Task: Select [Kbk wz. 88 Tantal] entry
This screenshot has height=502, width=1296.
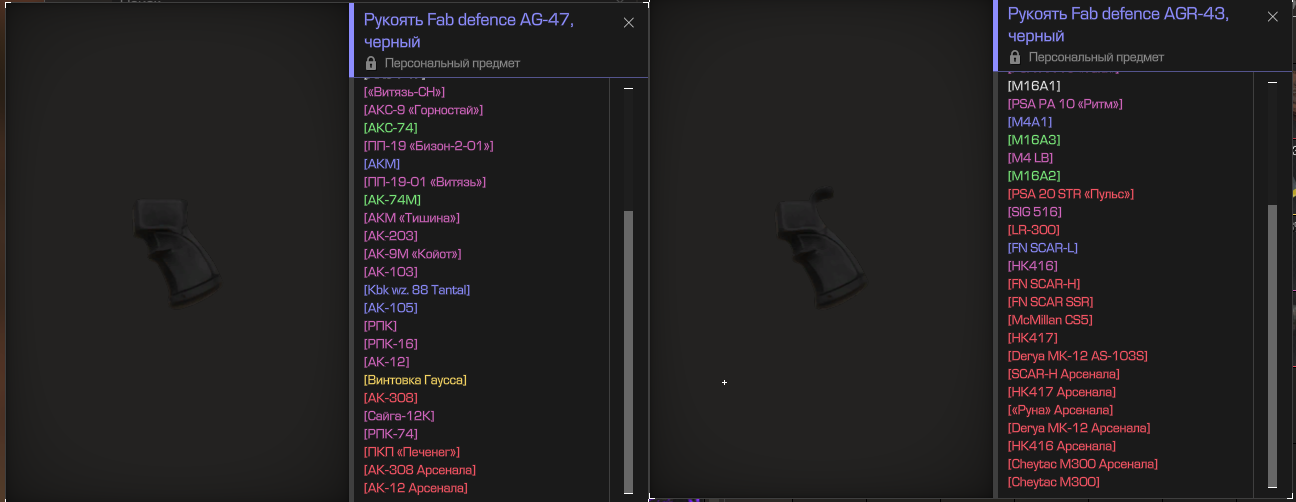Action: click(417, 290)
